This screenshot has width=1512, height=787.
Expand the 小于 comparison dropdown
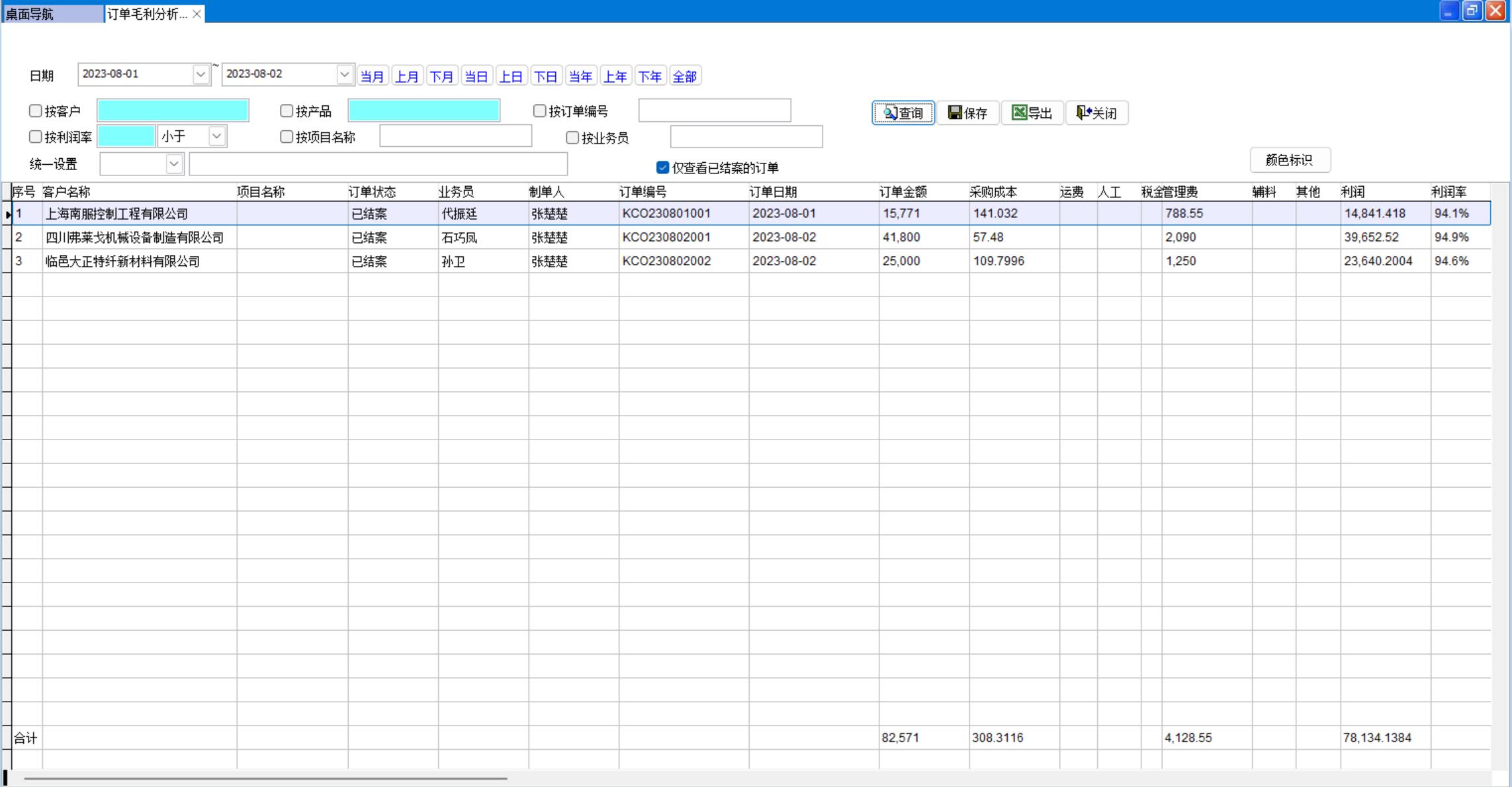[x=216, y=136]
